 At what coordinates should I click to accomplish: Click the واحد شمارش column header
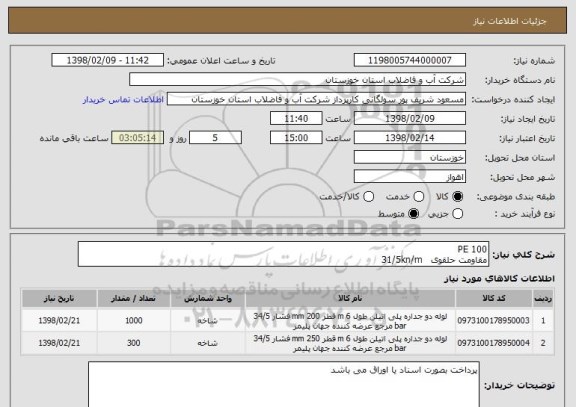pos(208,298)
